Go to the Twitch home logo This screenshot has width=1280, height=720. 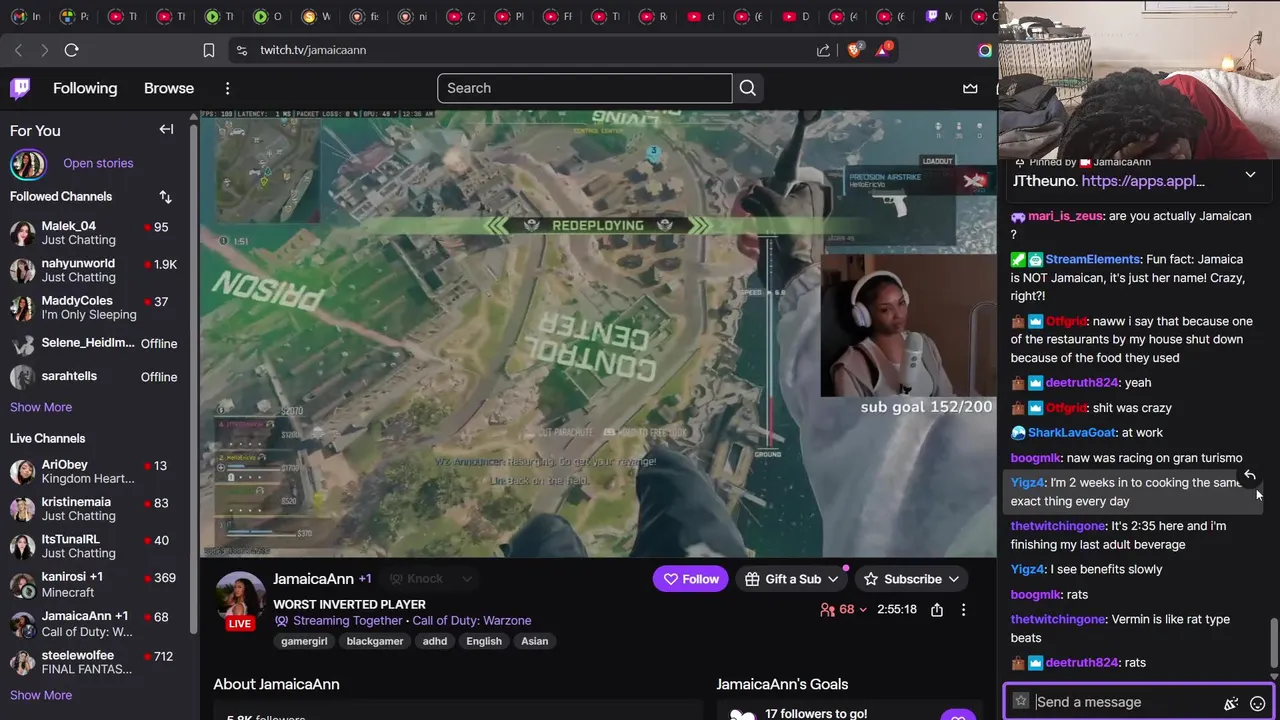pos(20,88)
